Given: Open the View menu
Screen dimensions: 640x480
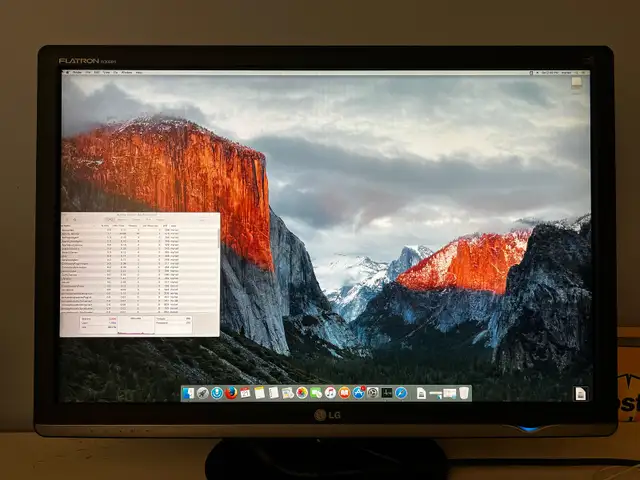Looking at the screenshot, I should coord(107,73).
